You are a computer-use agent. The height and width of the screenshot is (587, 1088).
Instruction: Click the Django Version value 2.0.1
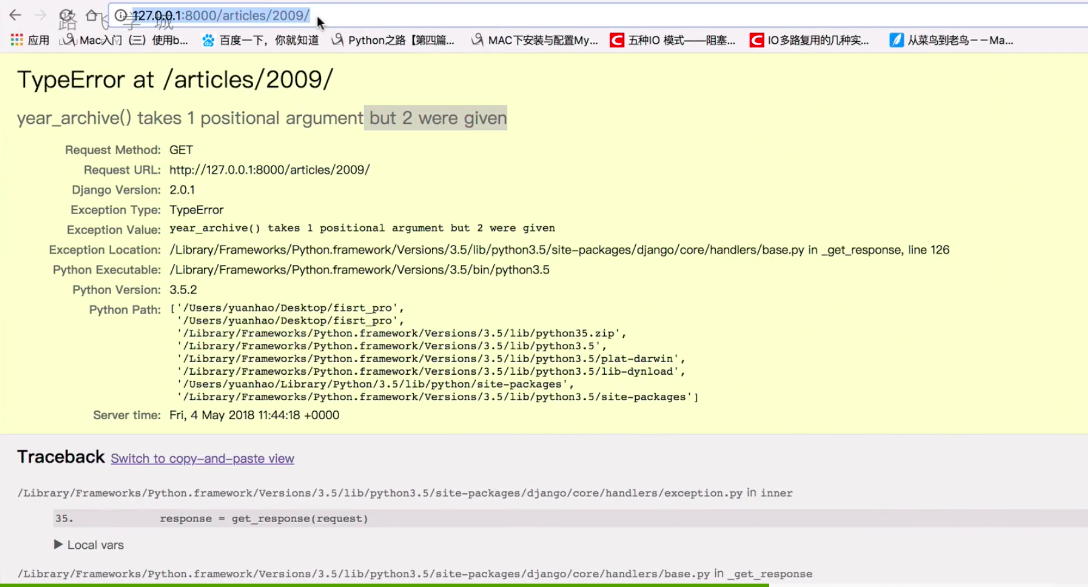182,189
